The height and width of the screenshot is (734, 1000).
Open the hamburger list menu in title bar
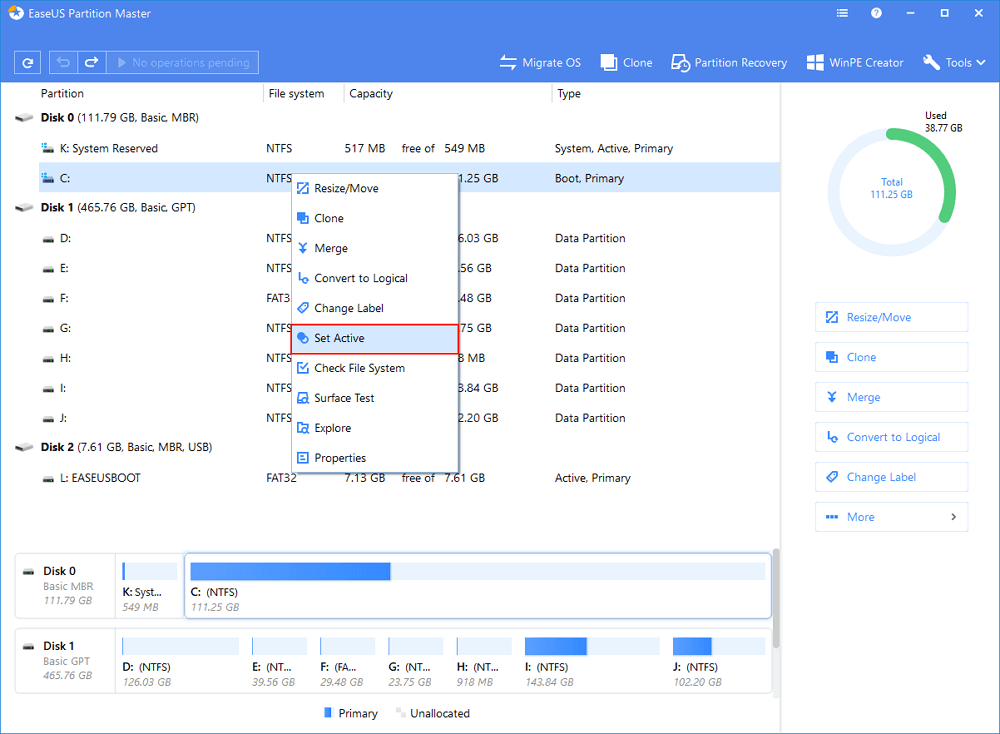click(842, 13)
